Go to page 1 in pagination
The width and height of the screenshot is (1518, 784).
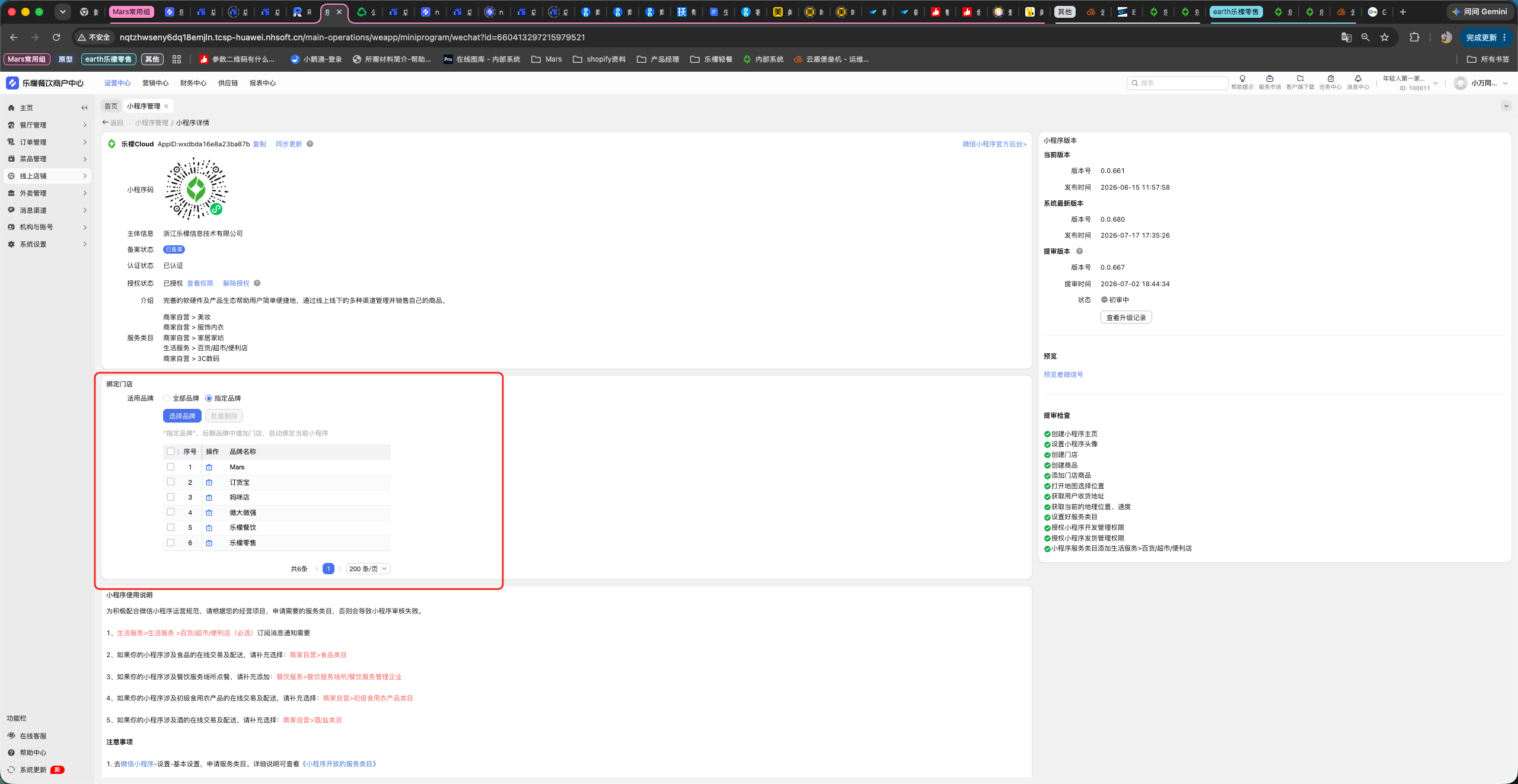click(x=329, y=569)
